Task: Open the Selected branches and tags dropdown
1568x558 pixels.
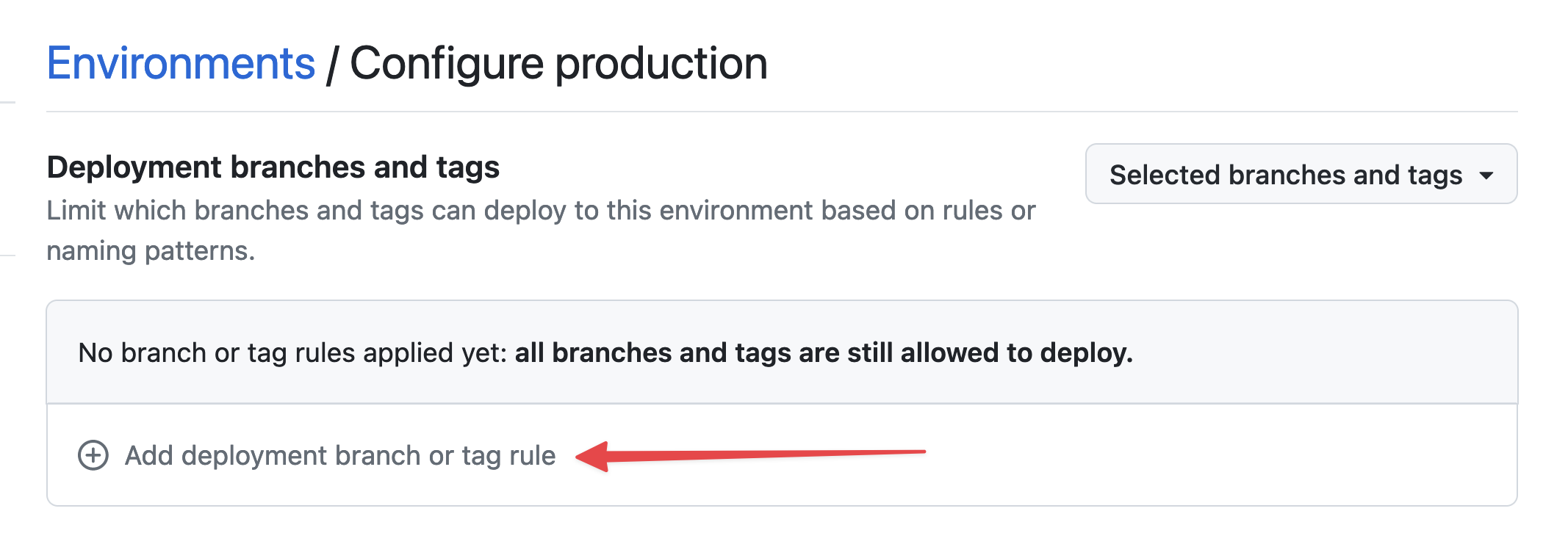Action: (x=1300, y=175)
